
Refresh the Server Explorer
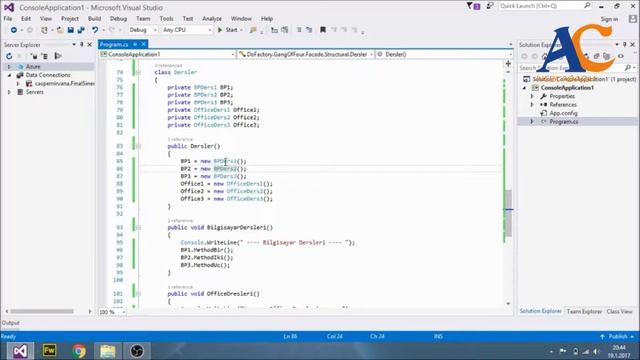click(x=9, y=56)
